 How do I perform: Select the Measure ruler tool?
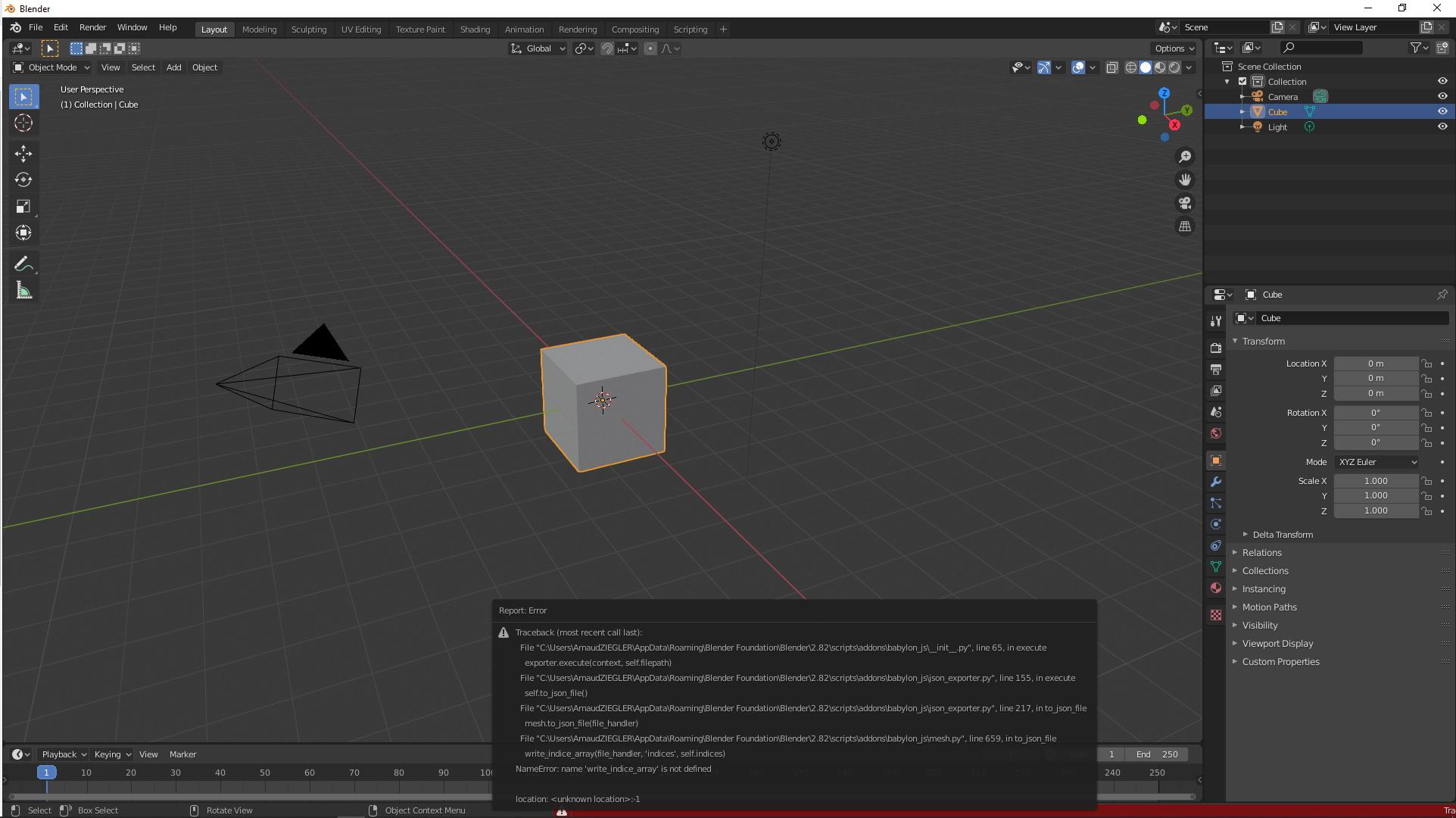pos(23,291)
